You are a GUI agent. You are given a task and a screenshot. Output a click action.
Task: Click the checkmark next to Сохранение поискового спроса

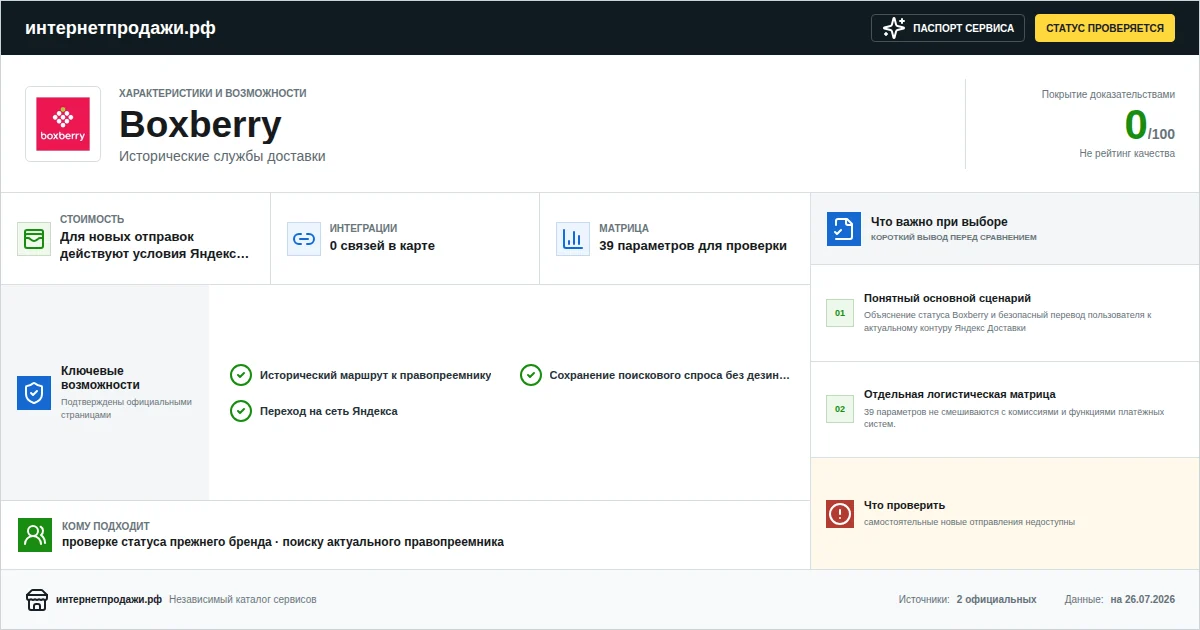(x=531, y=375)
